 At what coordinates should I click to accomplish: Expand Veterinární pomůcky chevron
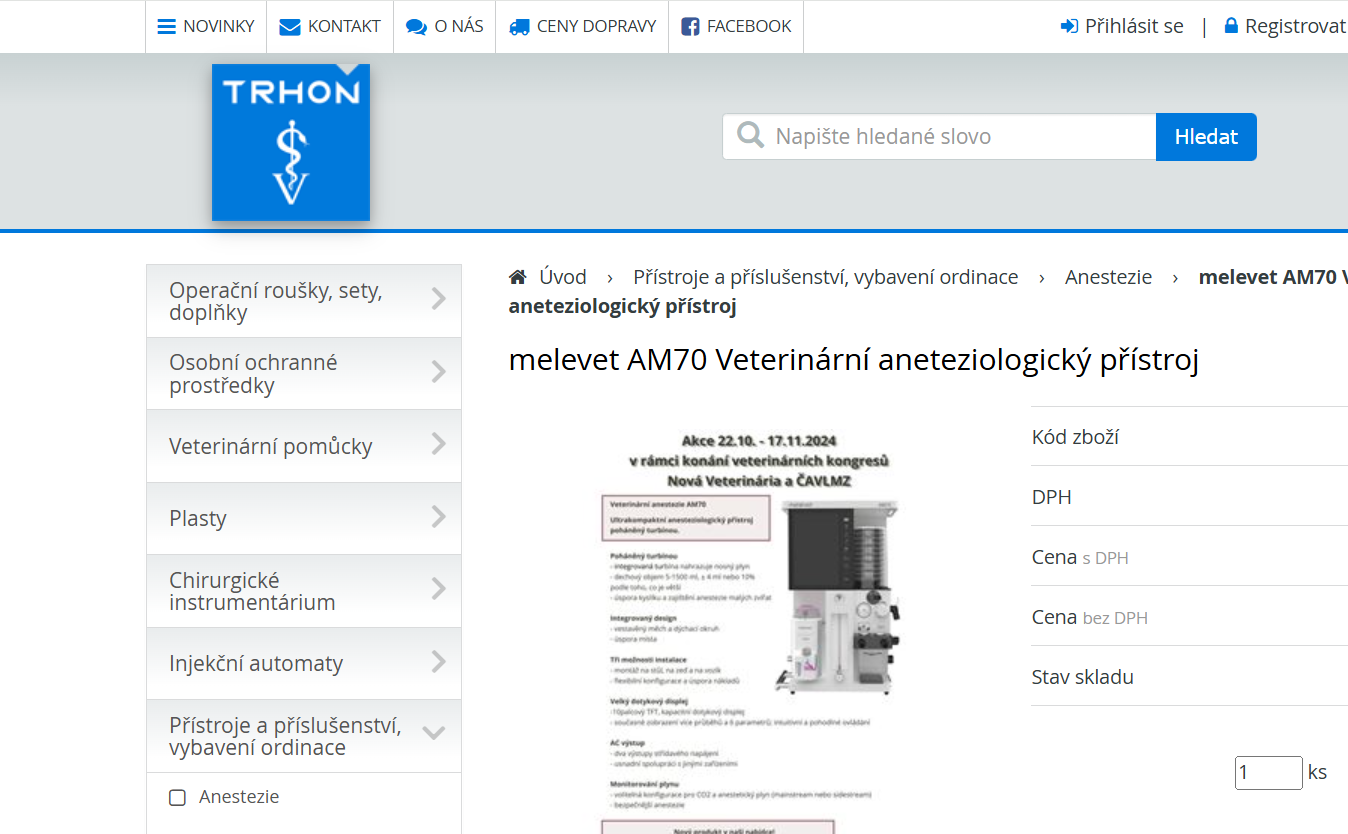tap(438, 444)
